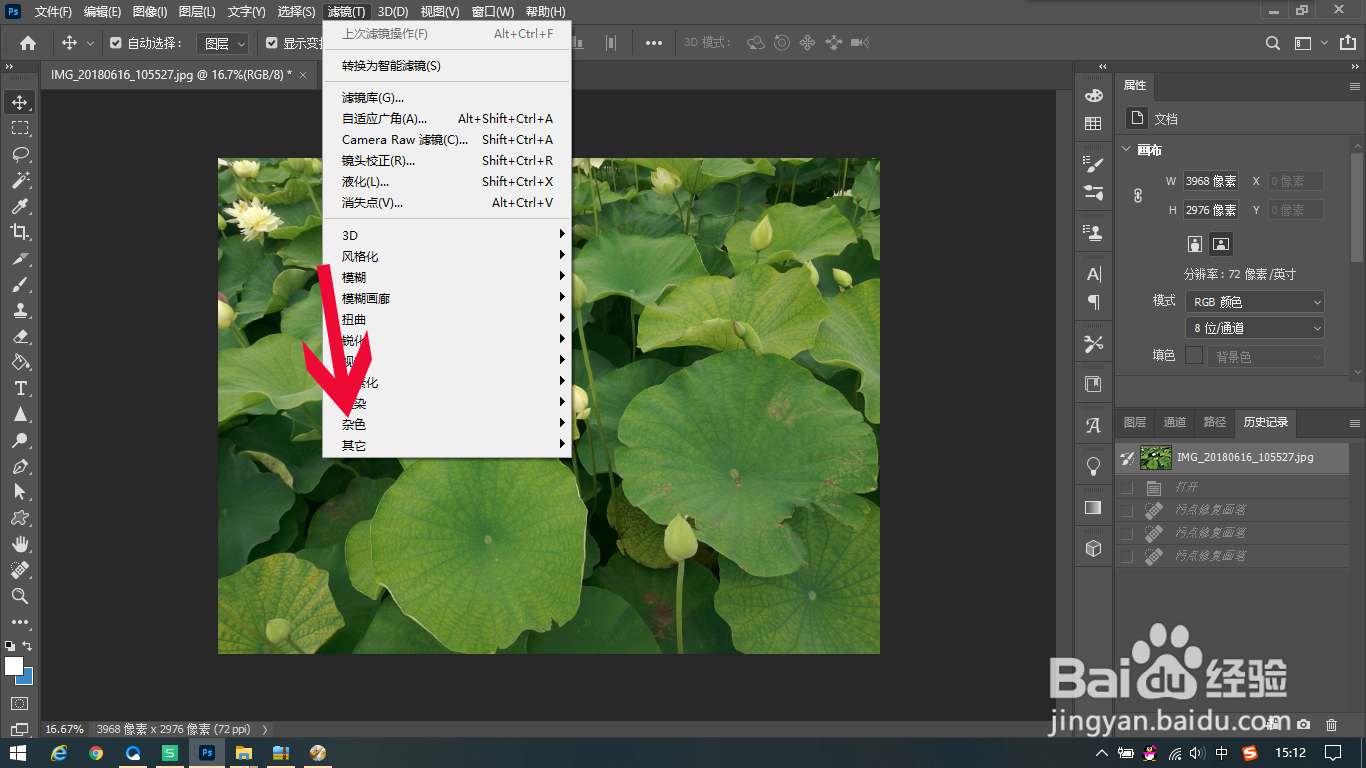Select the Pen tool
Screen dimensions: 1366x768
click(19, 466)
